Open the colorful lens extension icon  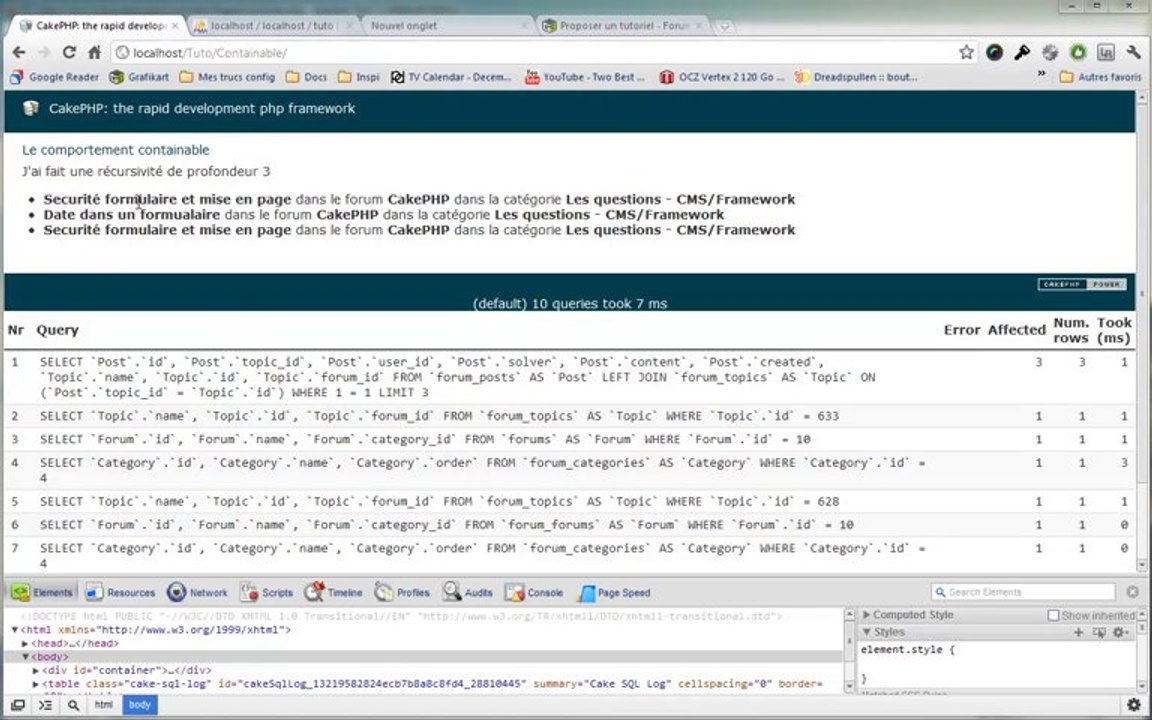[994, 52]
